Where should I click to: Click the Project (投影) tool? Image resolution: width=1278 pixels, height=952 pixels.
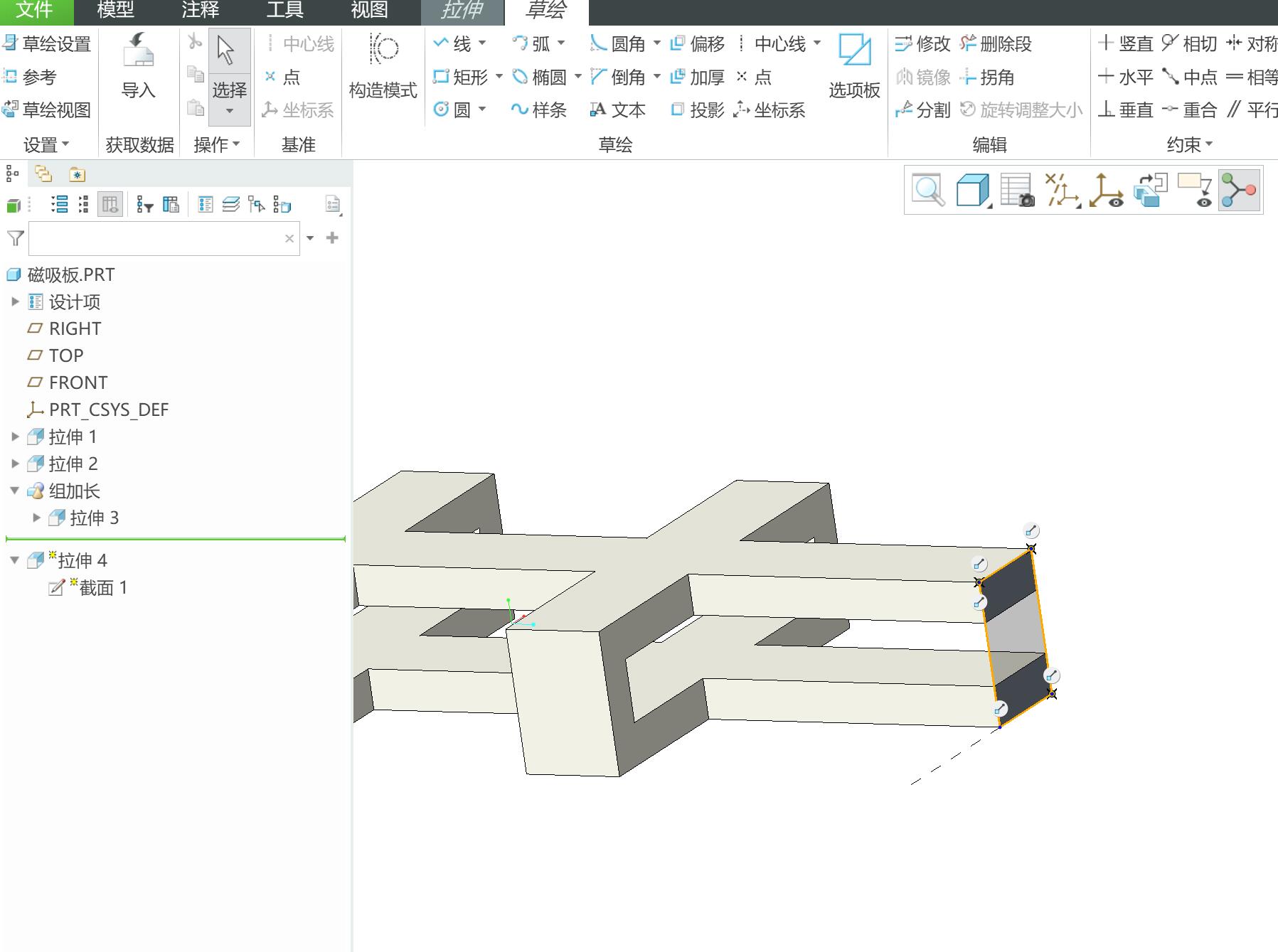[x=698, y=109]
